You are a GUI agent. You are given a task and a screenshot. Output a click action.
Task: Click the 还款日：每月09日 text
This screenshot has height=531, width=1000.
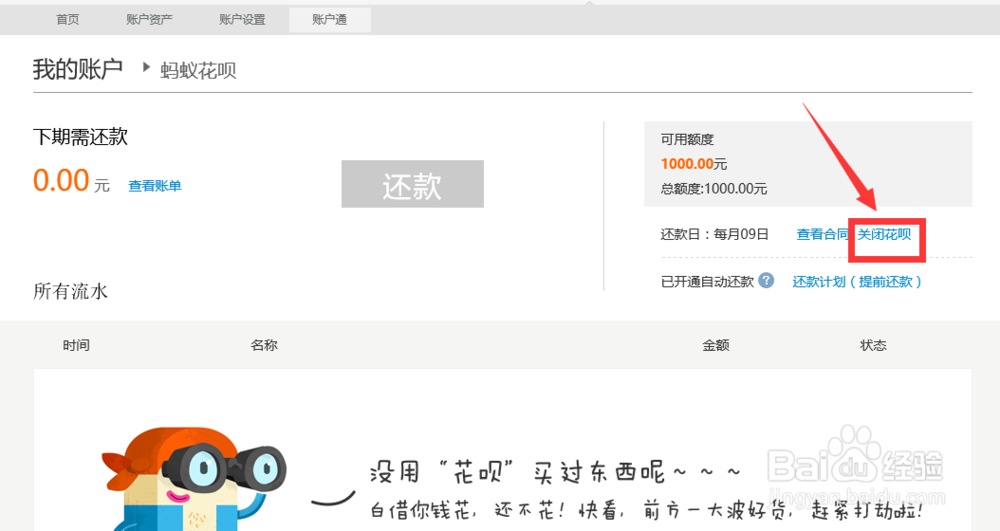(714, 235)
